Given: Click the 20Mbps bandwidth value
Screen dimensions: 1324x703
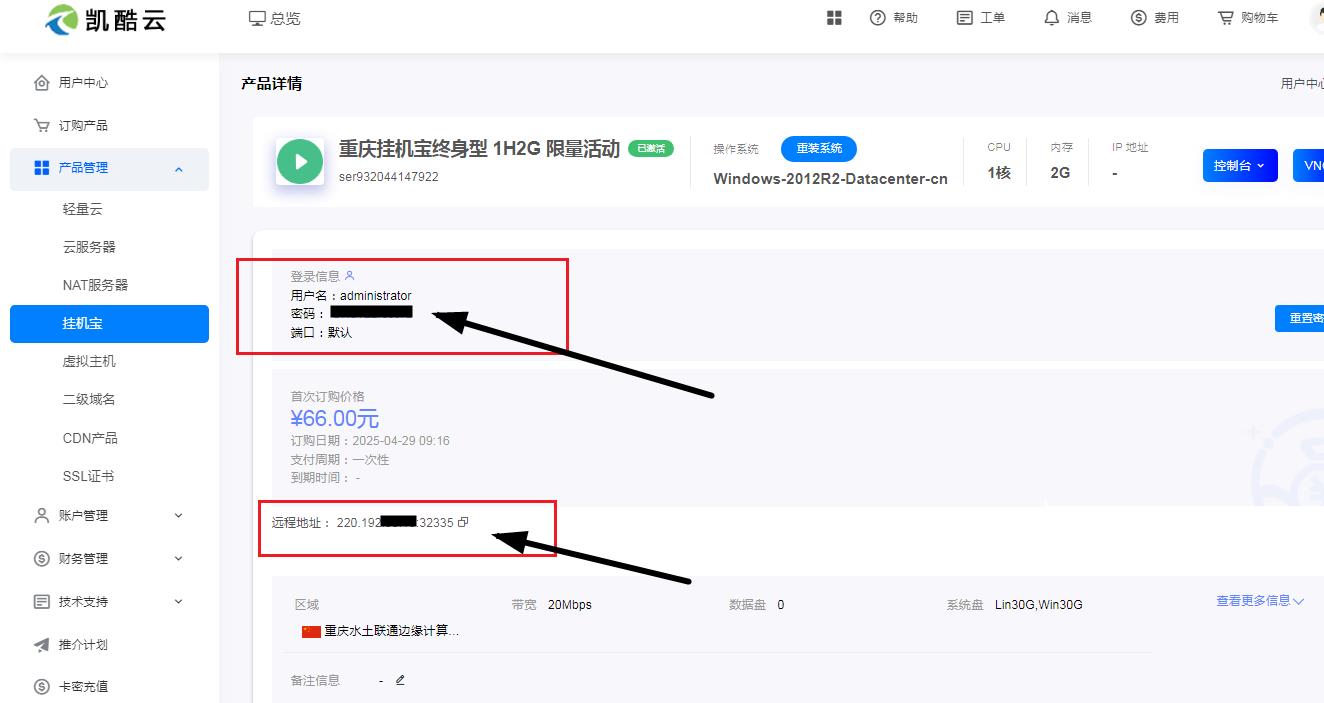Looking at the screenshot, I should point(570,605).
